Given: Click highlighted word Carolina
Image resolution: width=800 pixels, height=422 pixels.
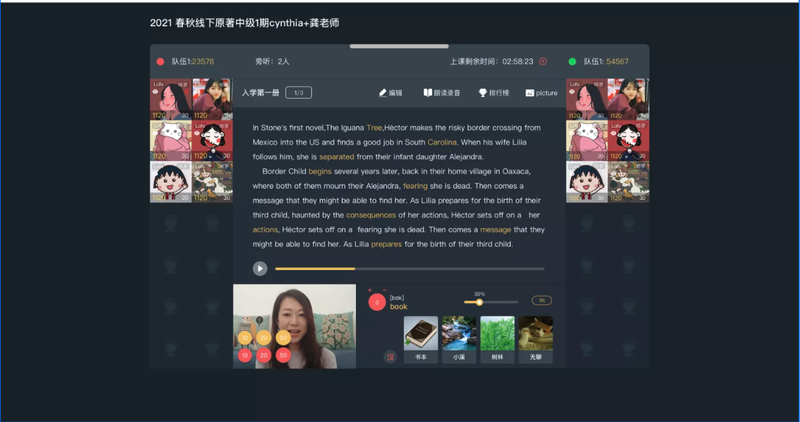Looking at the screenshot, I should pyautogui.click(x=442, y=142).
